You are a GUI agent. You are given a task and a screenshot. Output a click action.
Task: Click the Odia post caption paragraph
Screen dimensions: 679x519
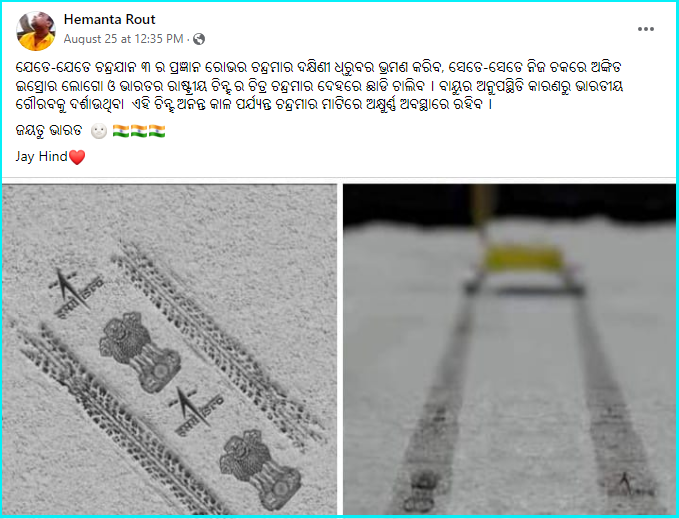[x=319, y=86]
